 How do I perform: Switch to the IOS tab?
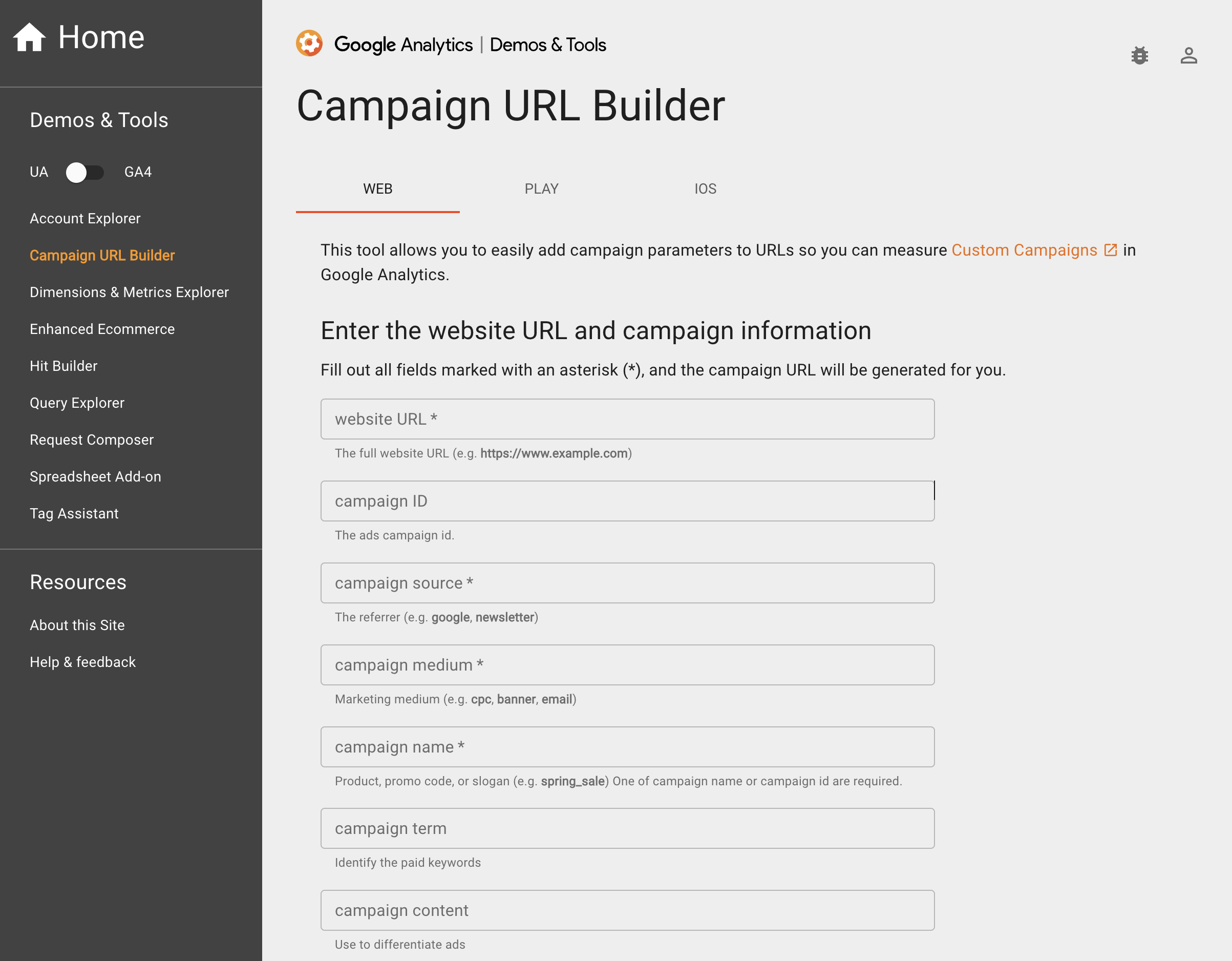click(x=705, y=189)
